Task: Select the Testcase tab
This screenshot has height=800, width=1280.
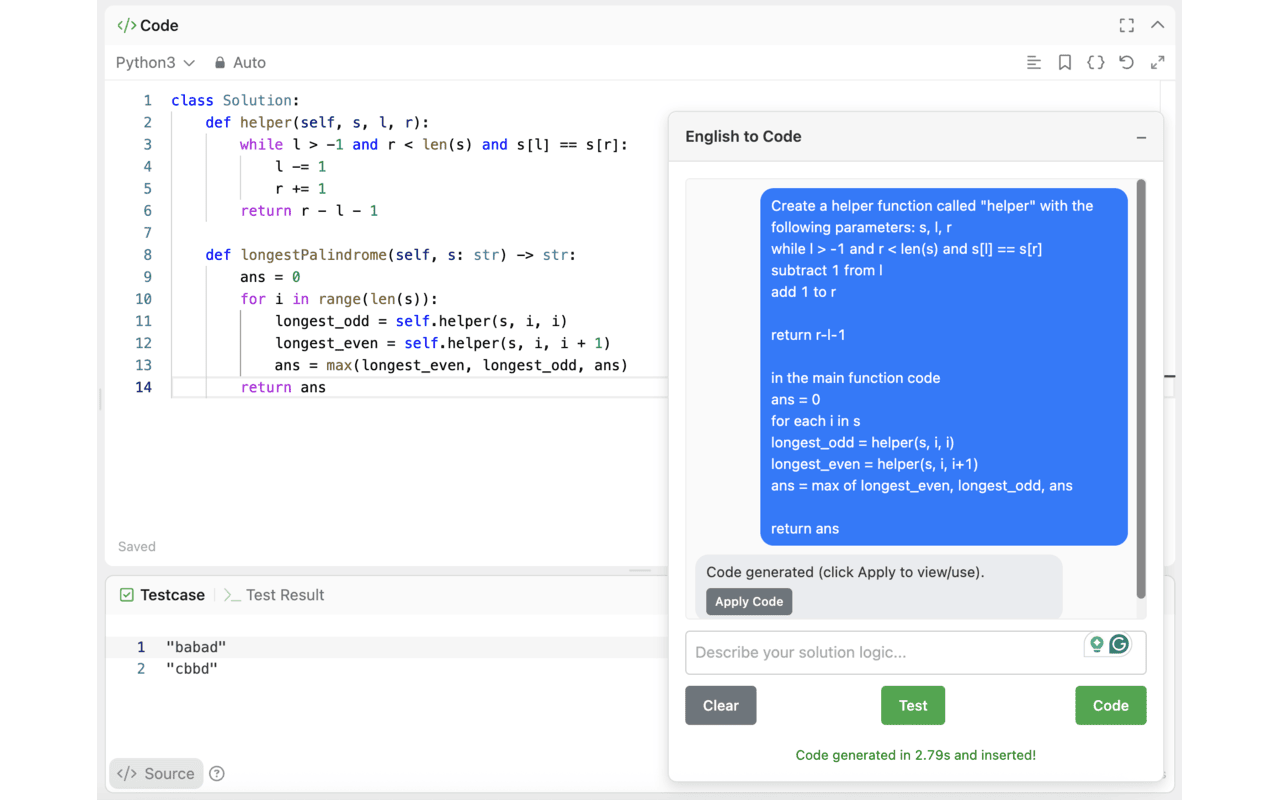Action: click(162, 595)
